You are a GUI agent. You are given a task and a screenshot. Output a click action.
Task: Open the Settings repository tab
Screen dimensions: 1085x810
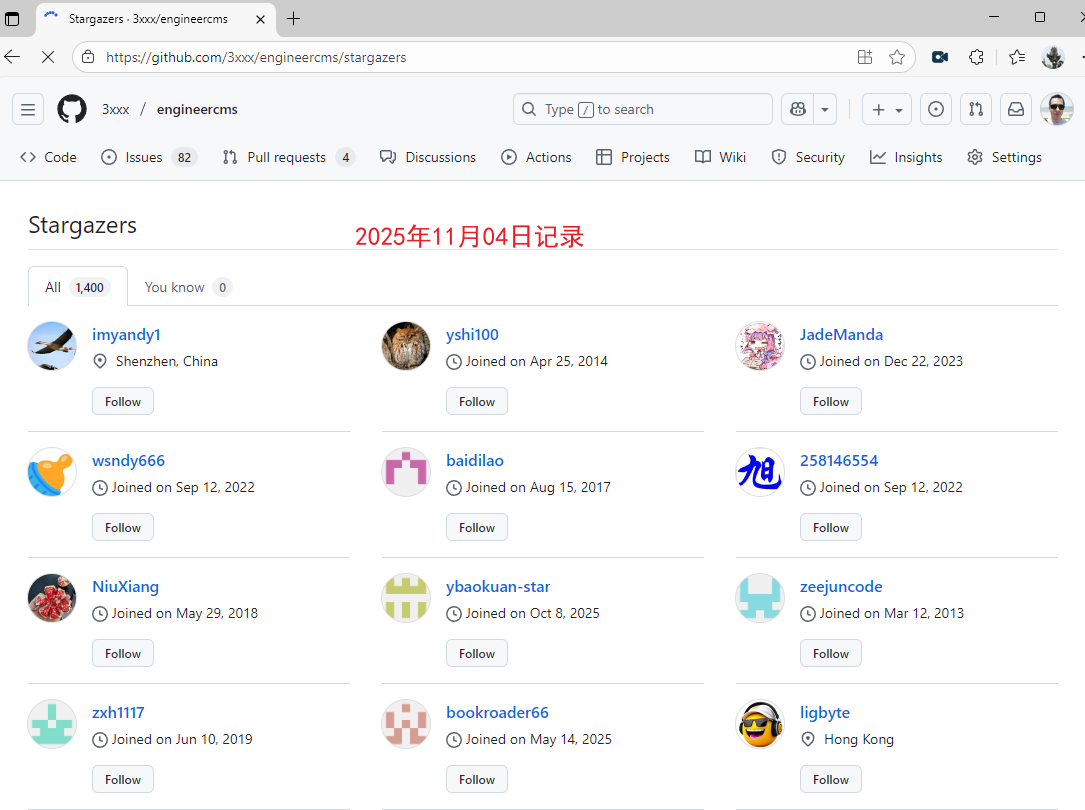[1004, 157]
